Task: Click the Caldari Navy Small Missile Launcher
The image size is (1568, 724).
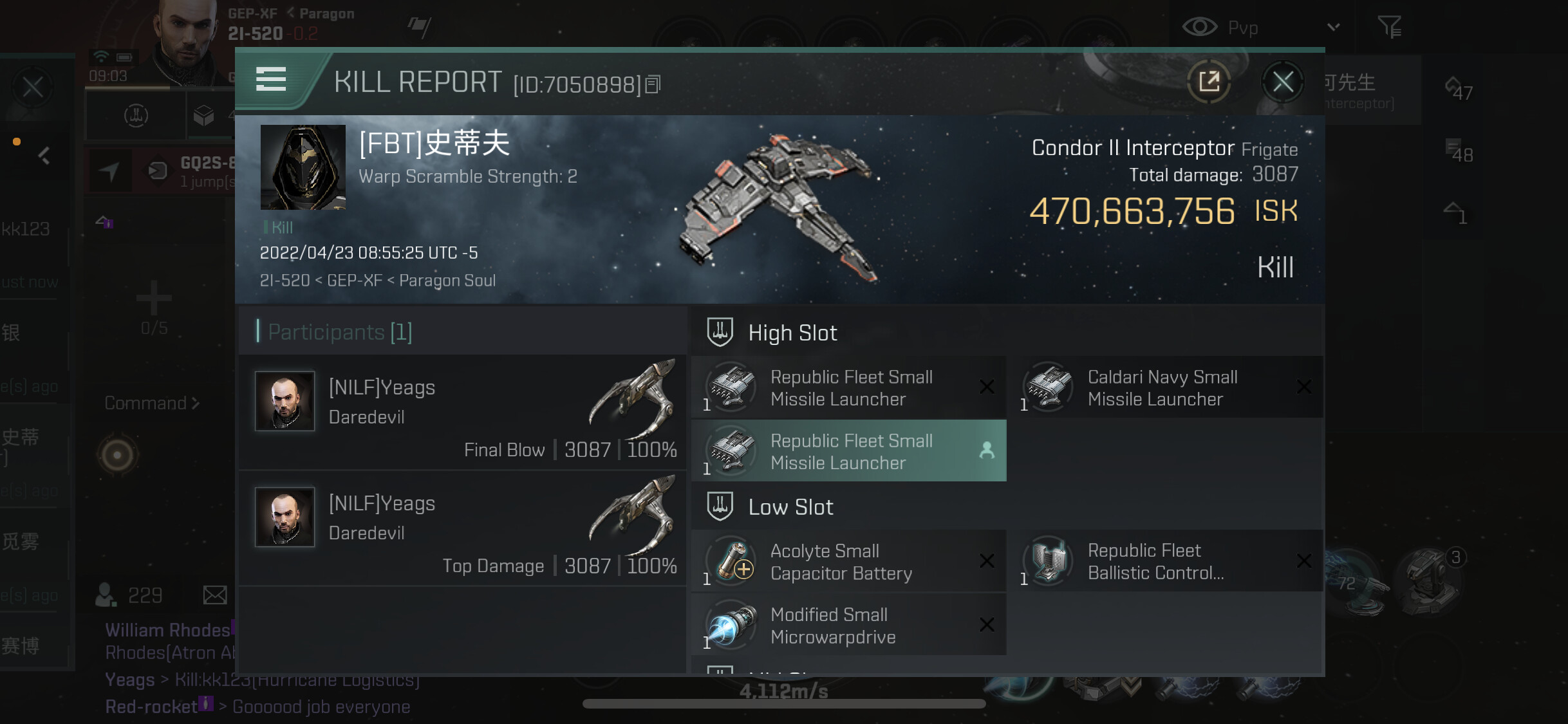Action: (x=1166, y=387)
